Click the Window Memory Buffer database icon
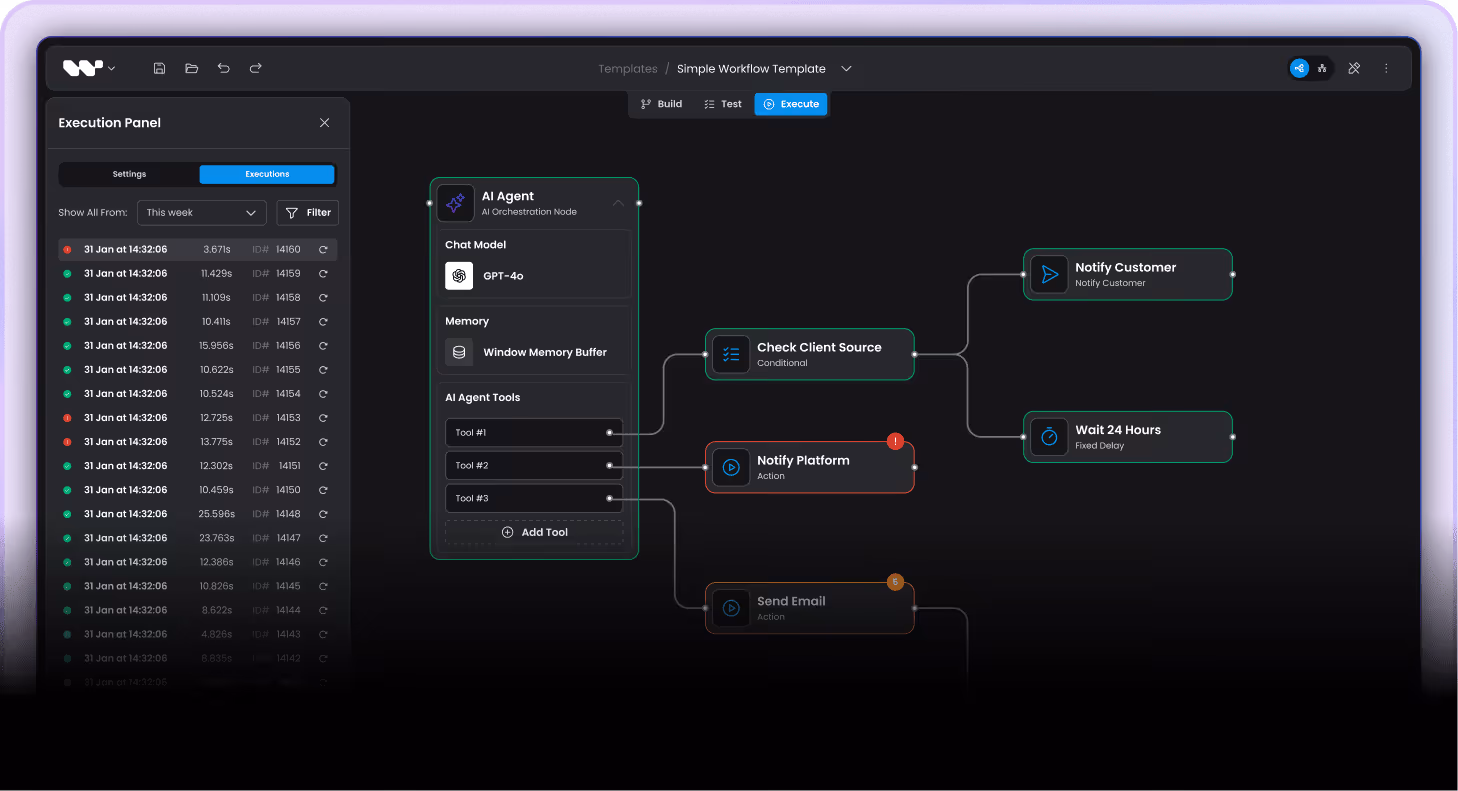 coord(458,352)
